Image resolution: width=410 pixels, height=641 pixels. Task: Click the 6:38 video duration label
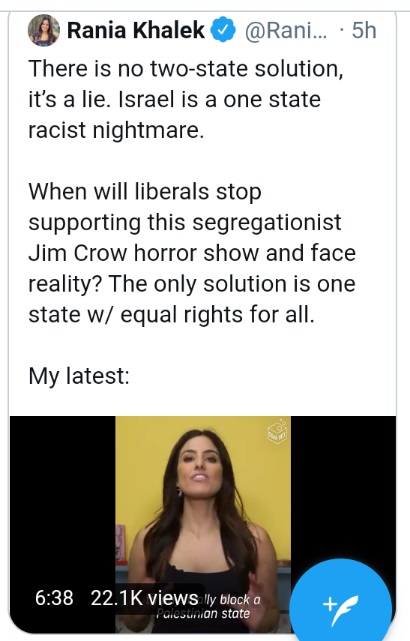(x=54, y=598)
